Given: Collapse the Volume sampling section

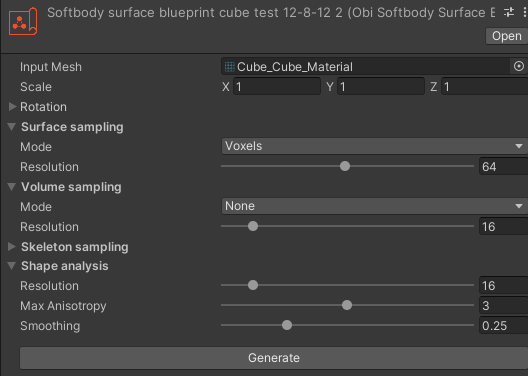Looking at the screenshot, I should 12,187.
